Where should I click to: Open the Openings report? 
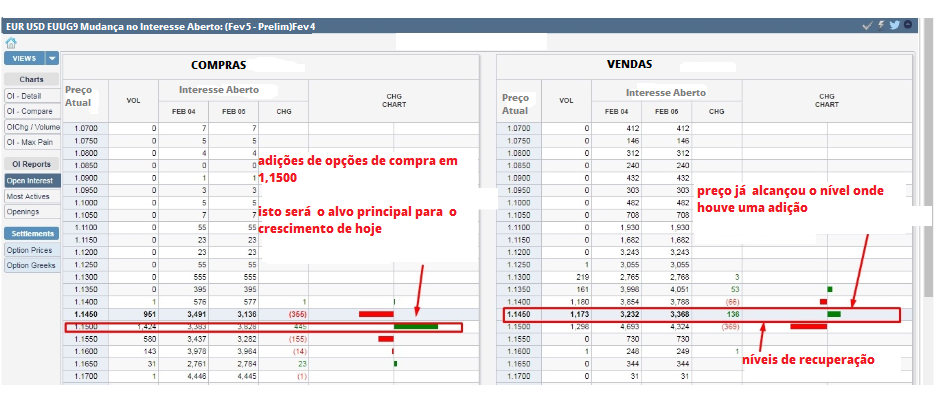[x=32, y=212]
